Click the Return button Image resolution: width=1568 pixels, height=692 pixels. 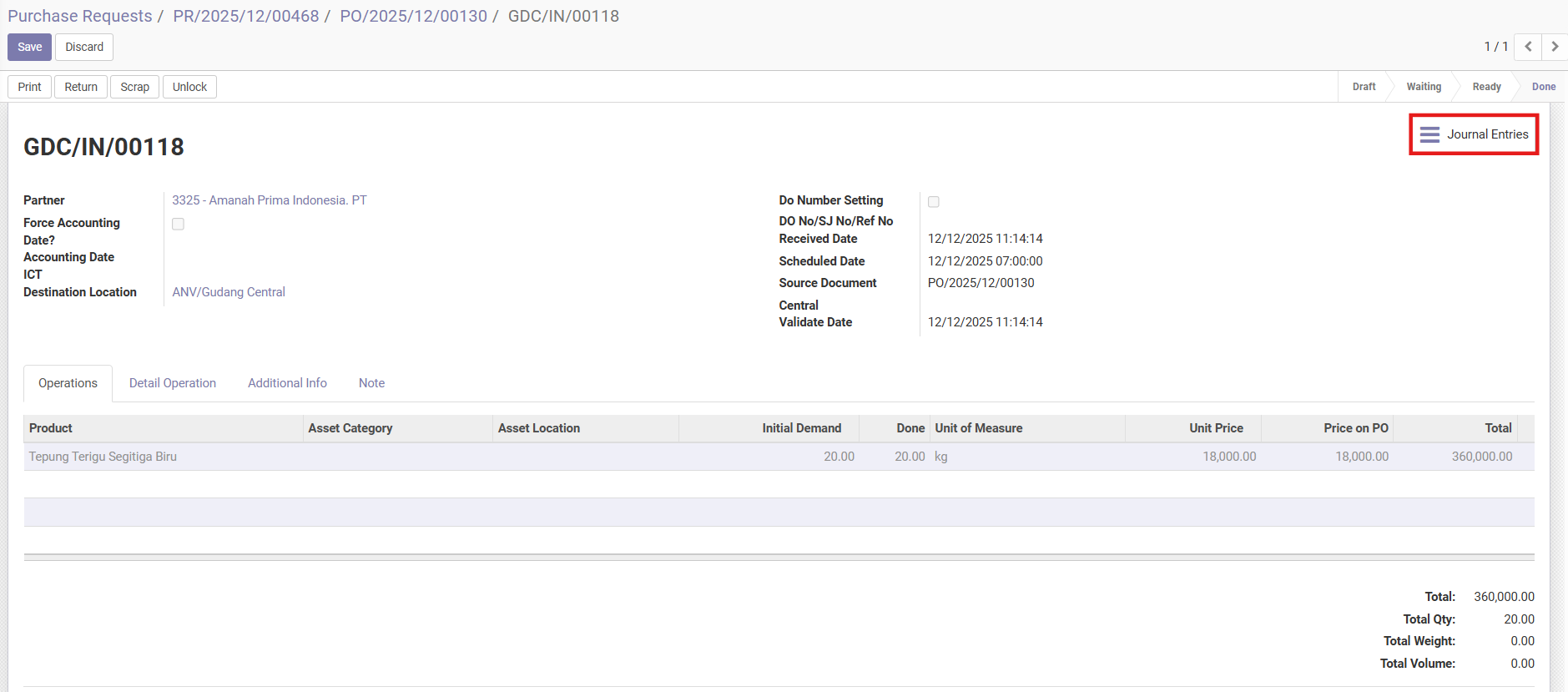81,87
